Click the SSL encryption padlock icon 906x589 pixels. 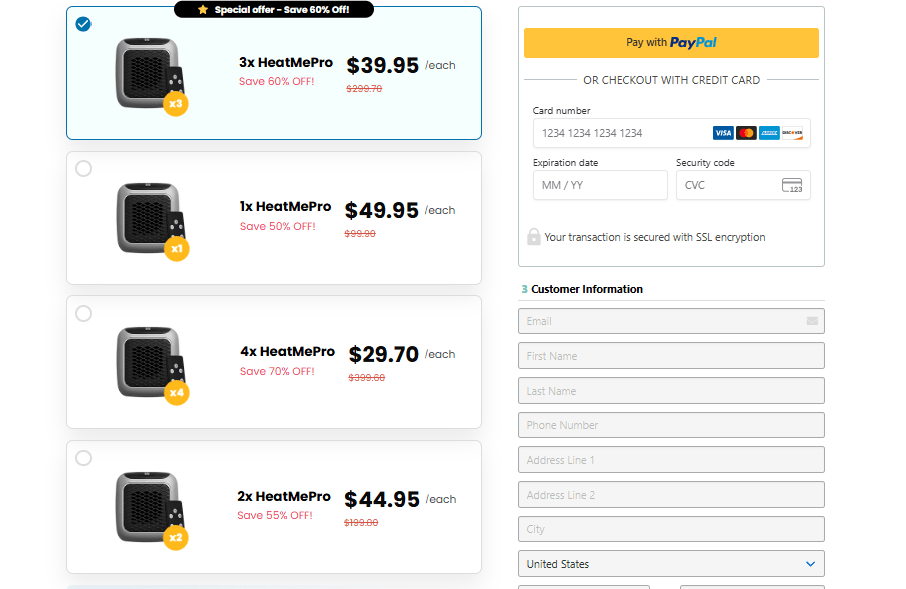coord(534,237)
